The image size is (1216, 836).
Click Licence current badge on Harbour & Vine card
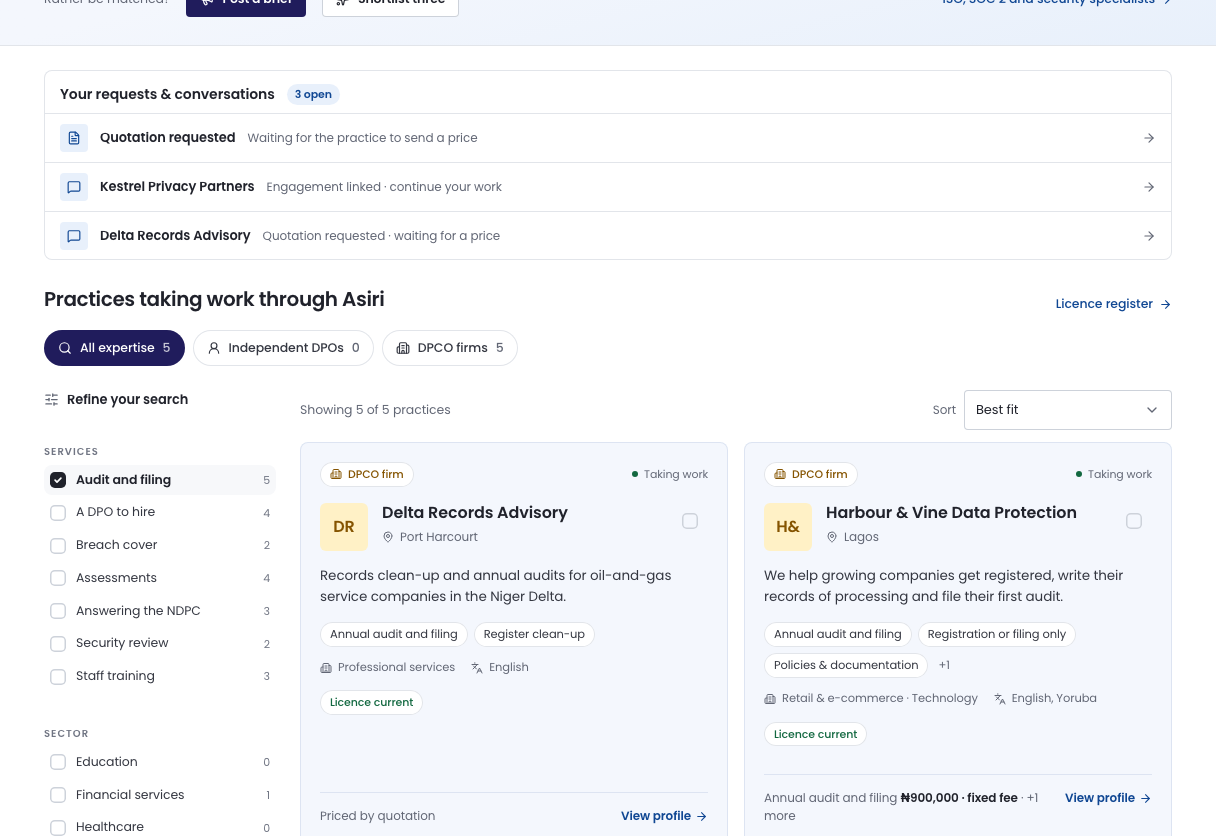(x=816, y=734)
